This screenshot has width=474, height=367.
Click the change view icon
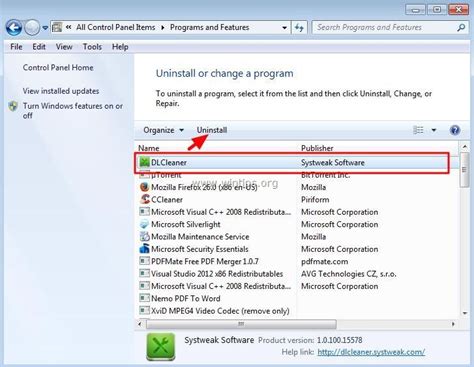pos(418,130)
